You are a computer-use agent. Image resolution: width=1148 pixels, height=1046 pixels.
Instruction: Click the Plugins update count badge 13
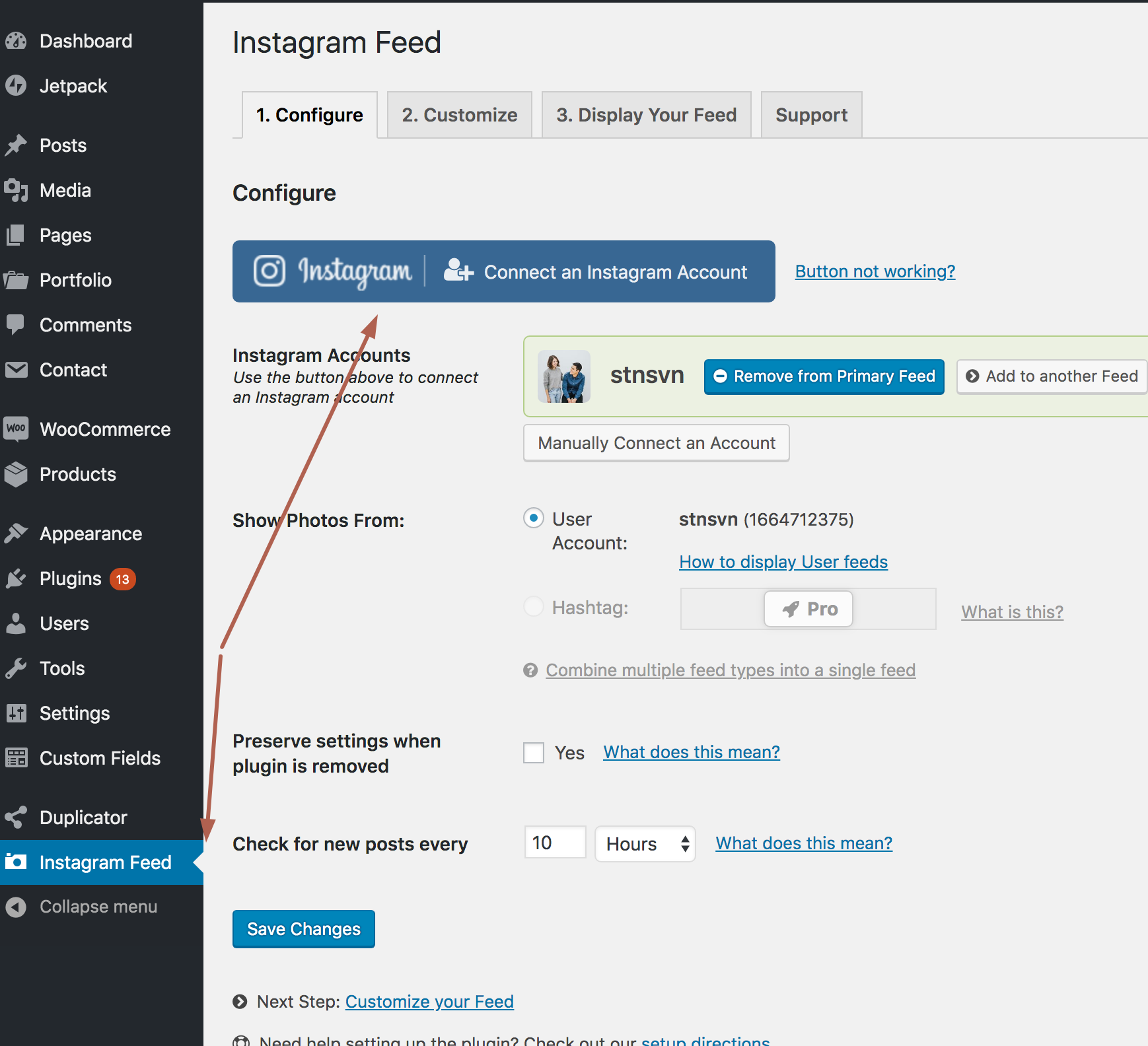point(122,579)
